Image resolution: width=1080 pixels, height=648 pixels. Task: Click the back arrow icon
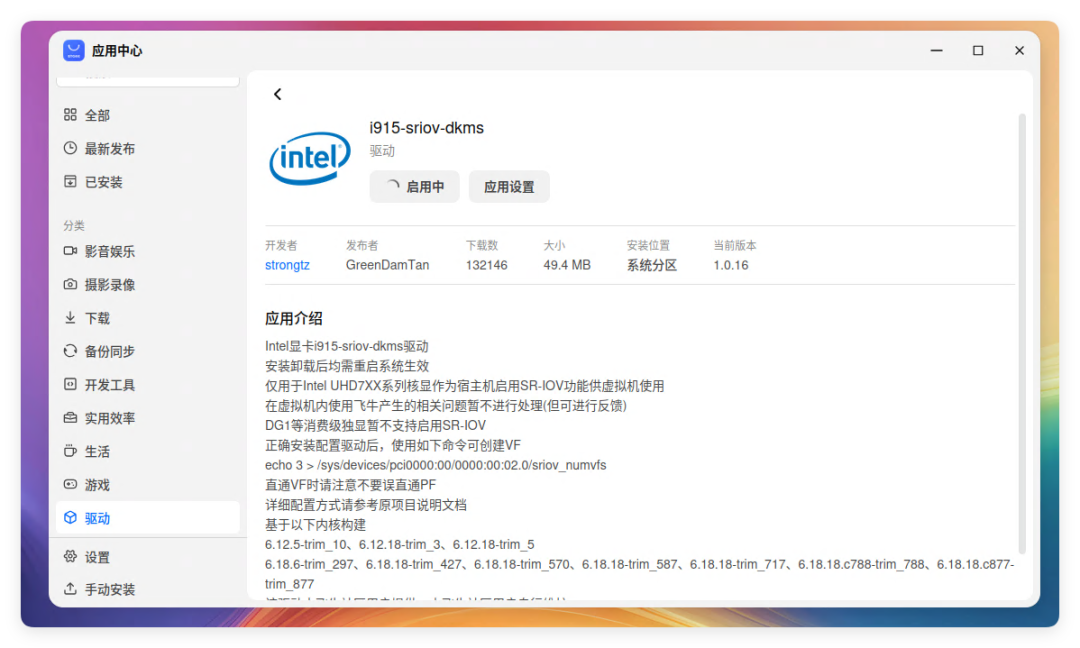click(x=278, y=94)
